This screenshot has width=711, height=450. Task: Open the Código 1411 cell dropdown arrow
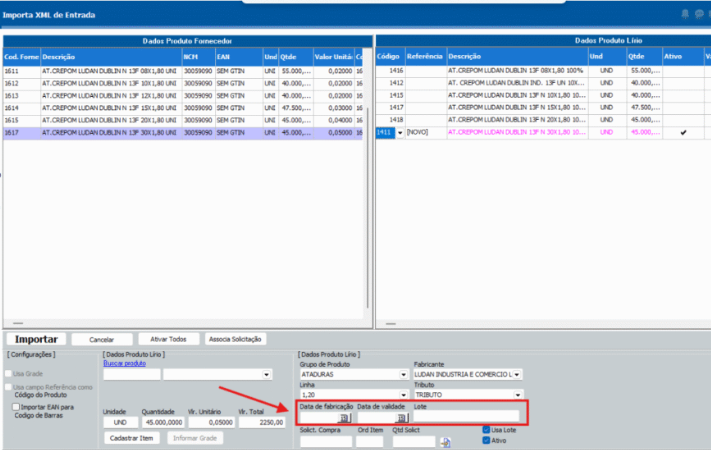click(400, 132)
